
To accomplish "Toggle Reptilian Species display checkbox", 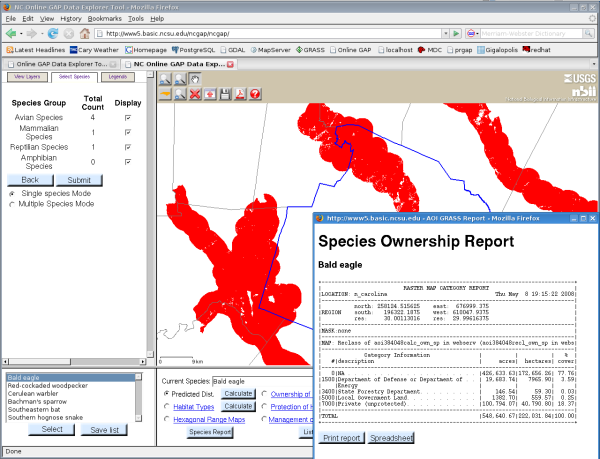I will pos(128,147).
